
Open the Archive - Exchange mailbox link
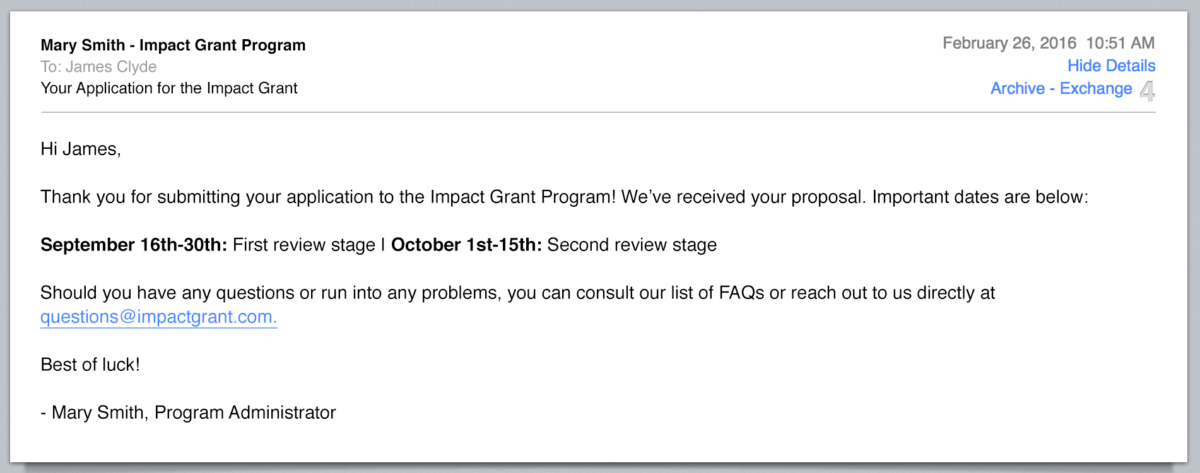pyautogui.click(x=1061, y=89)
